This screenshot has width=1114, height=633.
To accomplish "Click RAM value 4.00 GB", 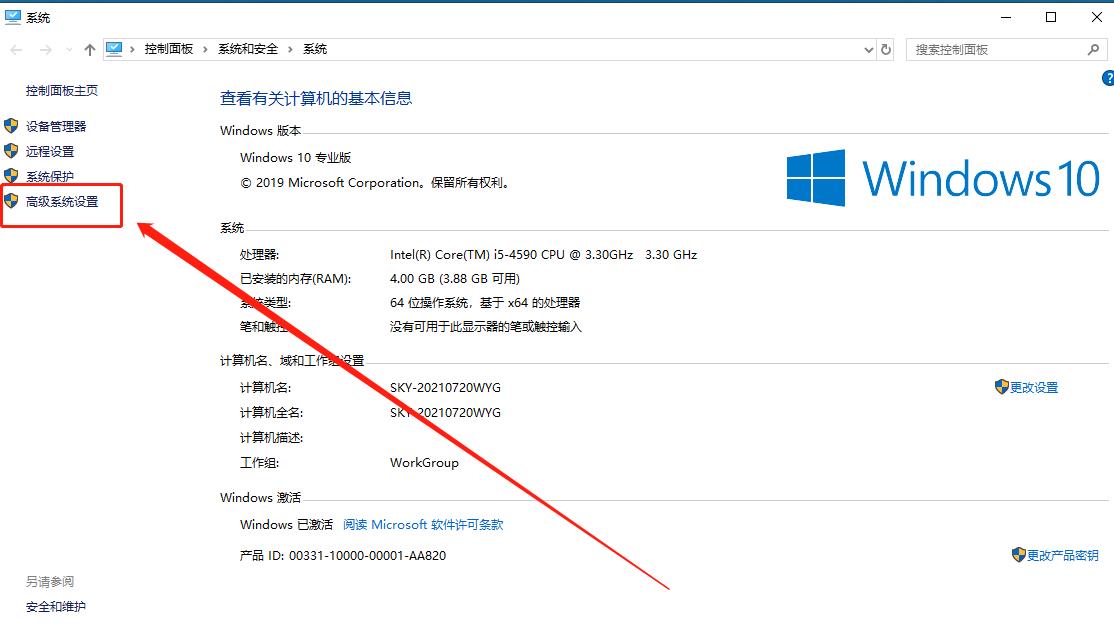I will pyautogui.click(x=455, y=278).
